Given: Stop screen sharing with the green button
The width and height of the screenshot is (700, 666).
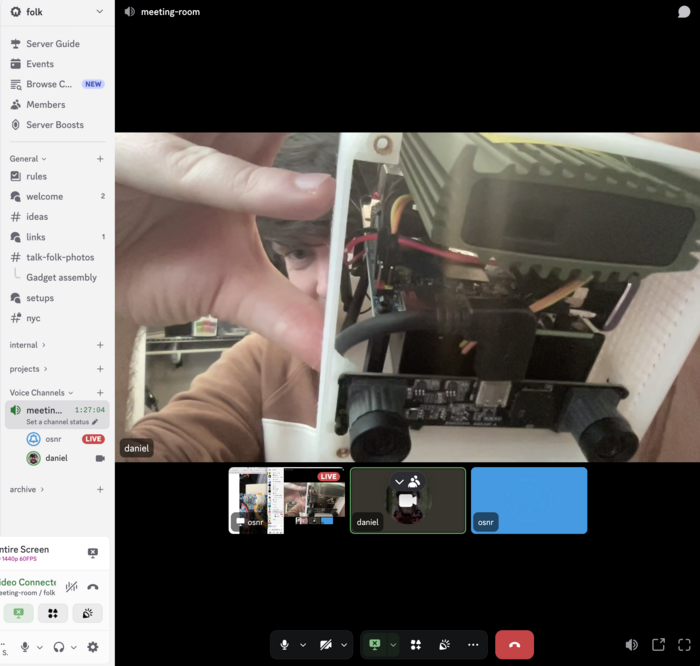Looking at the screenshot, I should pos(374,645).
